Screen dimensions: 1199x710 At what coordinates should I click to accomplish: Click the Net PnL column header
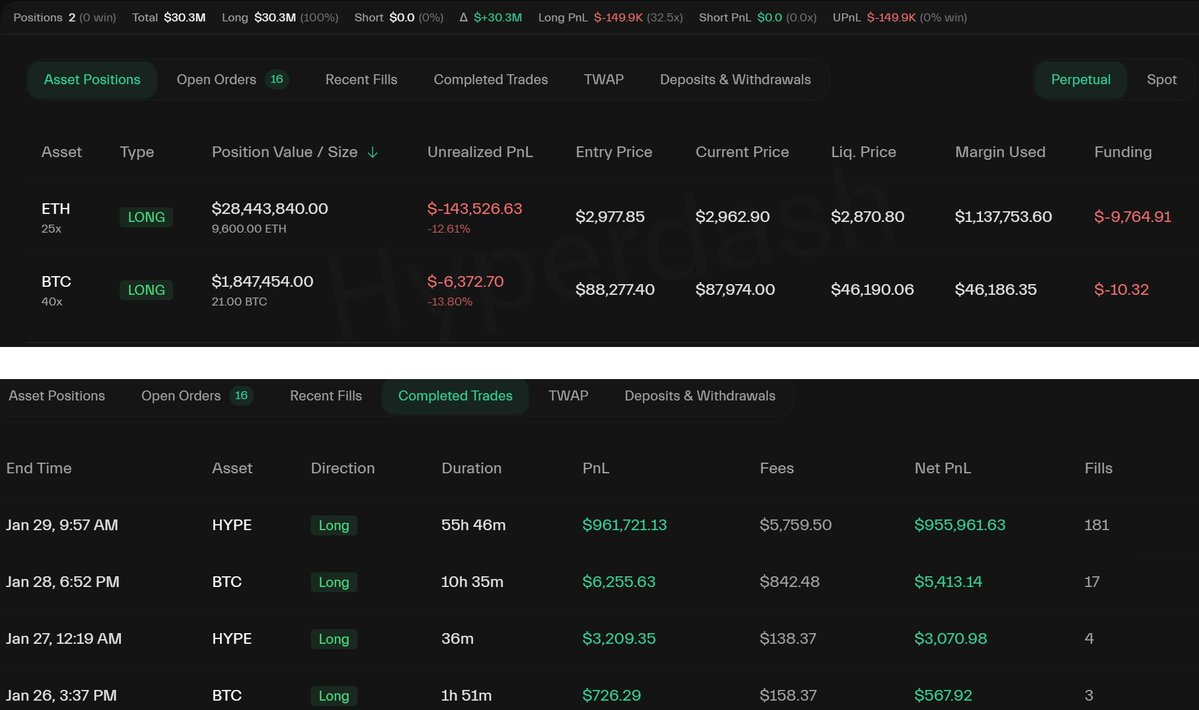tap(942, 468)
